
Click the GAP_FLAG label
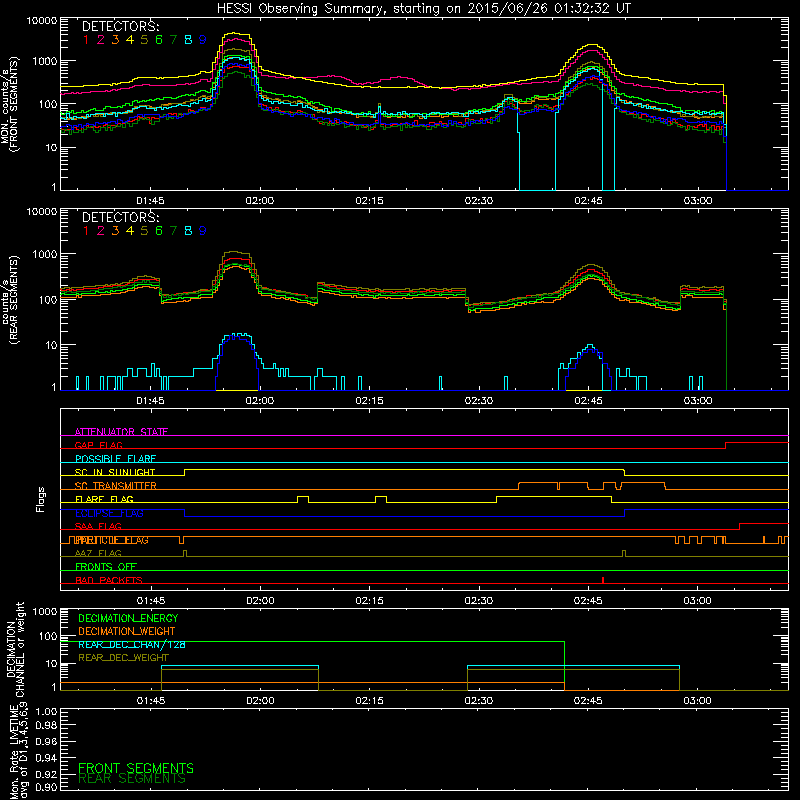98,445
